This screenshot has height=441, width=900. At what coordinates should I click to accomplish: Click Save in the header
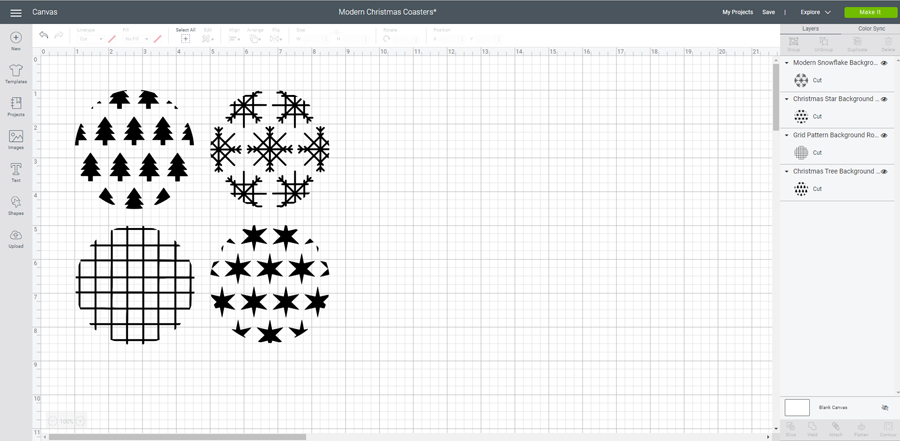point(769,12)
